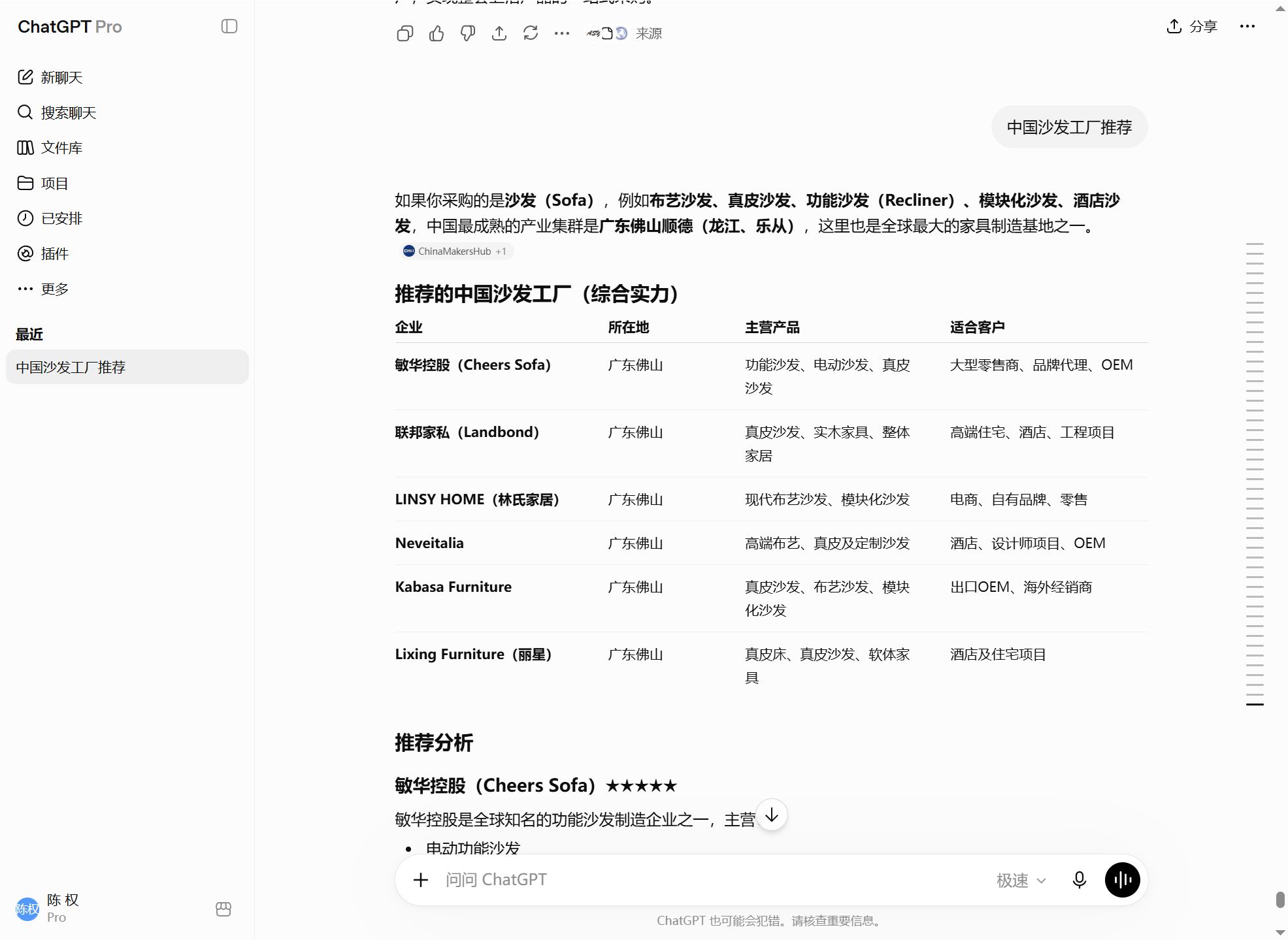Click the share-response upload icon
Screen dimensions: 1288x940
click(x=499, y=33)
